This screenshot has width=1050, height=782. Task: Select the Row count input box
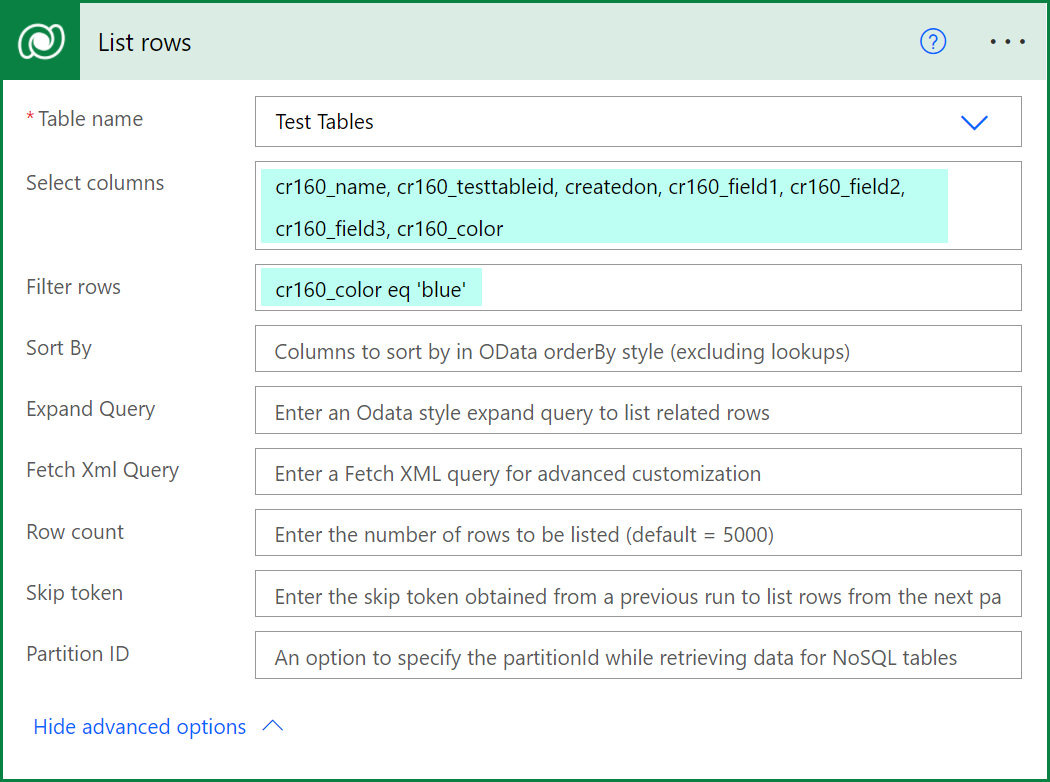pos(638,533)
